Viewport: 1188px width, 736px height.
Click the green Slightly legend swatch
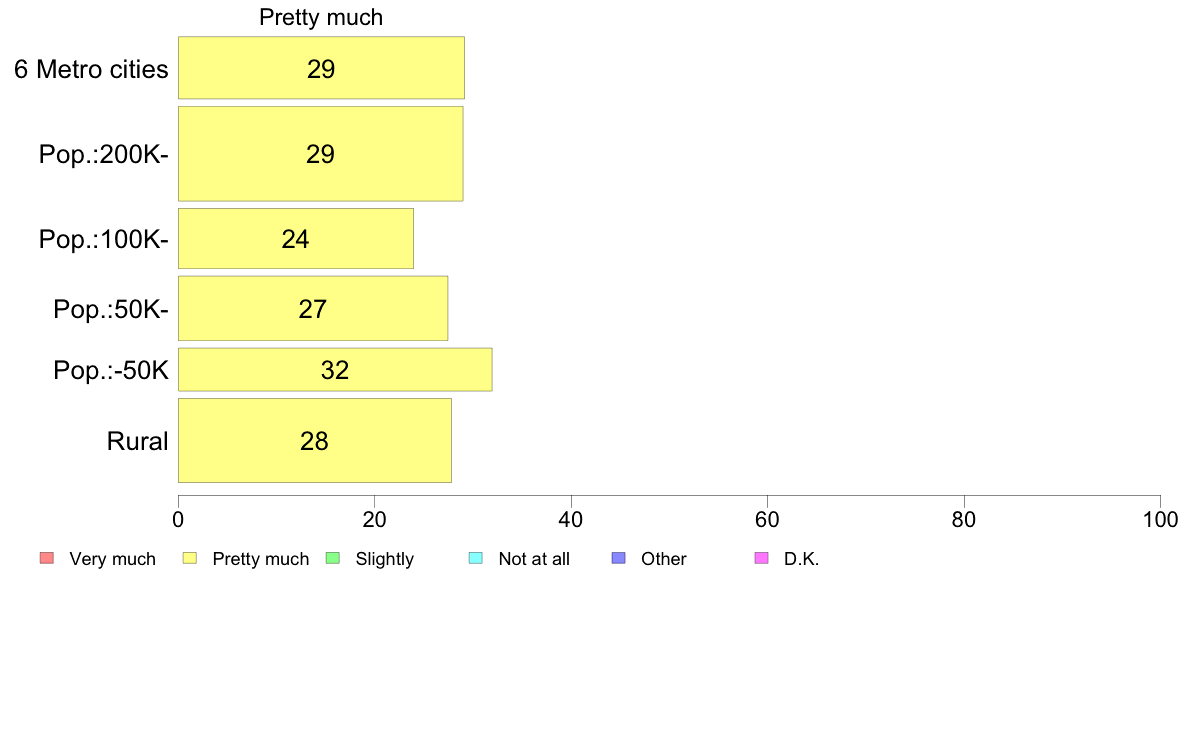click(x=333, y=559)
